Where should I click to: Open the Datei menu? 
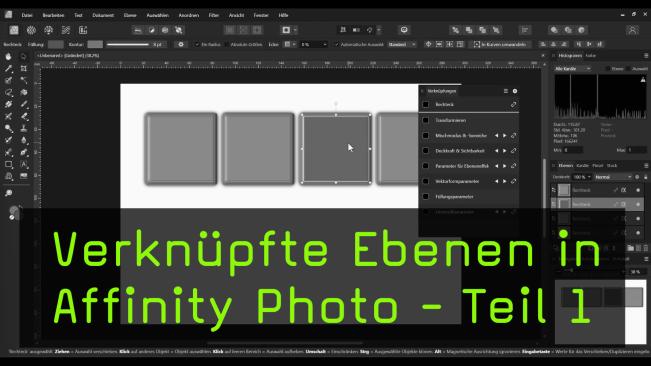coord(27,15)
